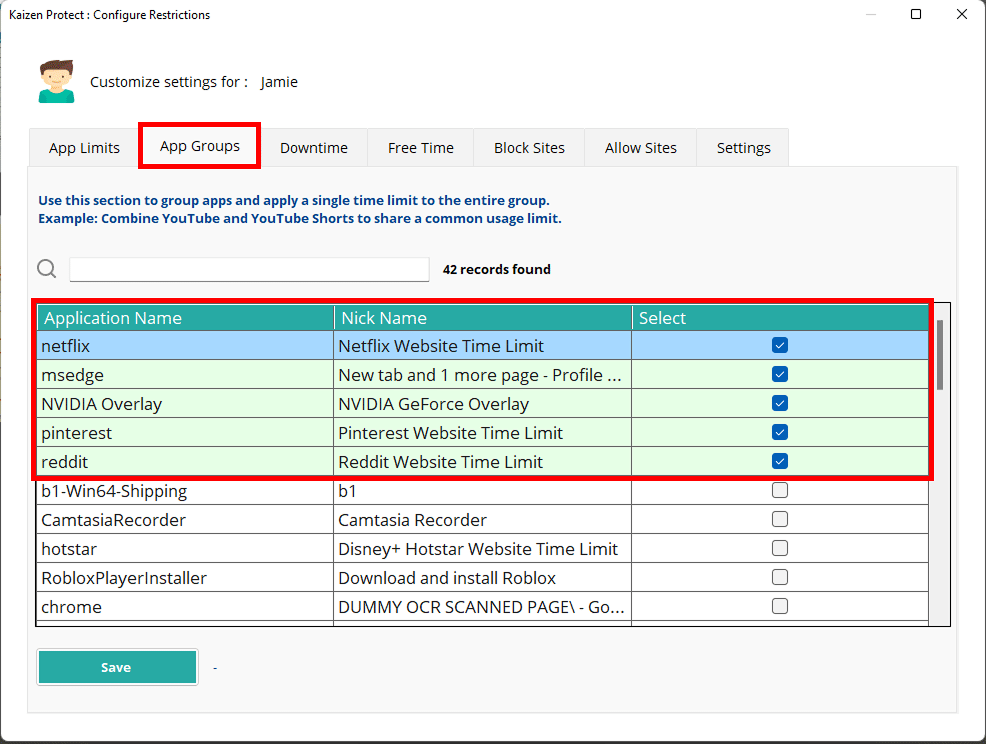
Task: Select the Free Time tab
Action: coord(421,148)
